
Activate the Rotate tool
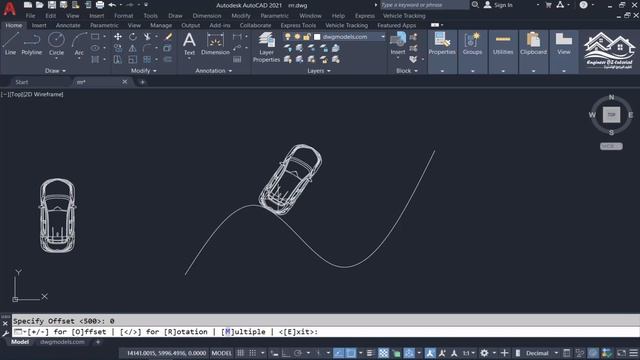tap(133, 37)
